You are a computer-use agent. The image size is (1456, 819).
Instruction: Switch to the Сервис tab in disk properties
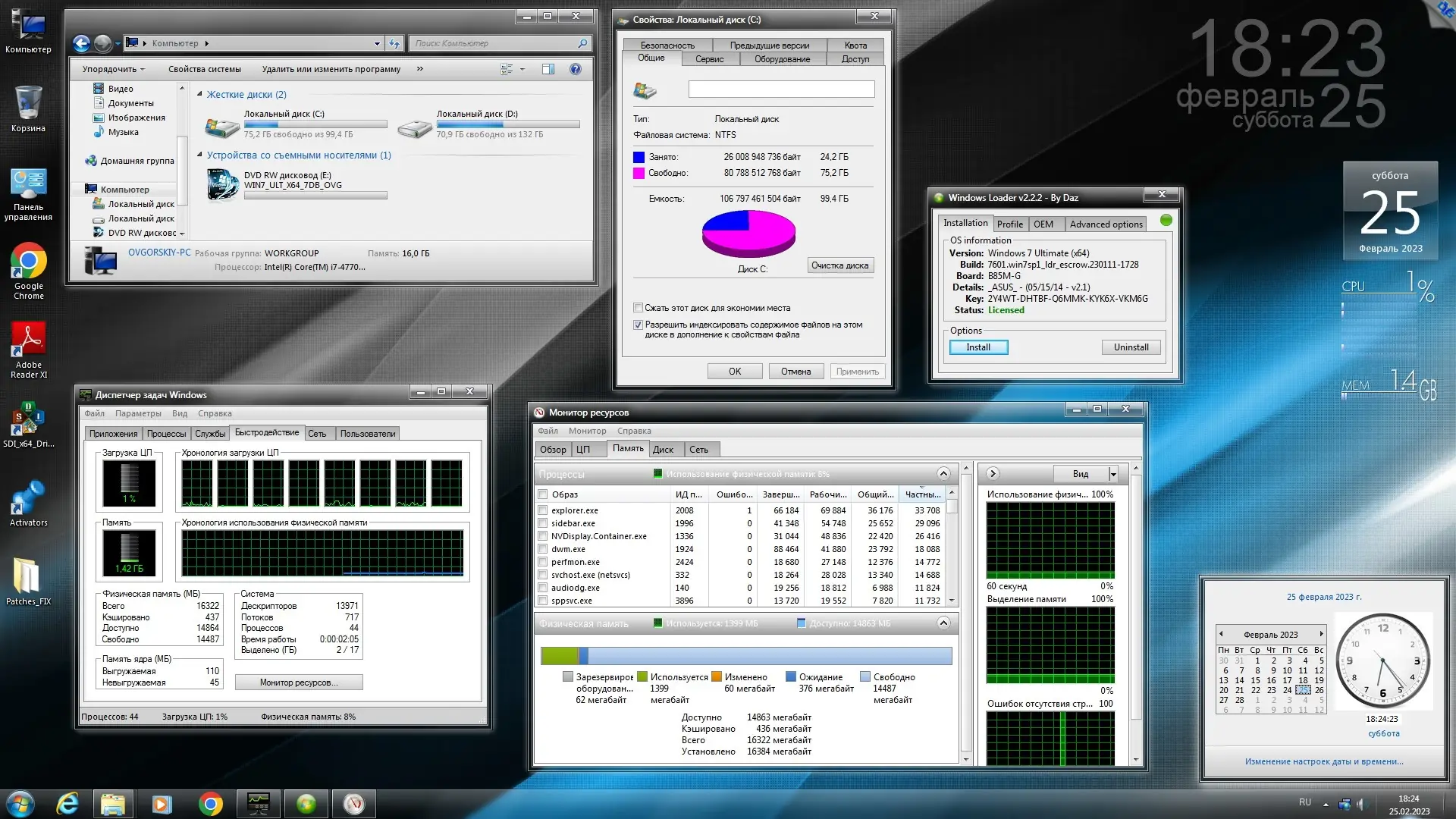[x=710, y=59]
